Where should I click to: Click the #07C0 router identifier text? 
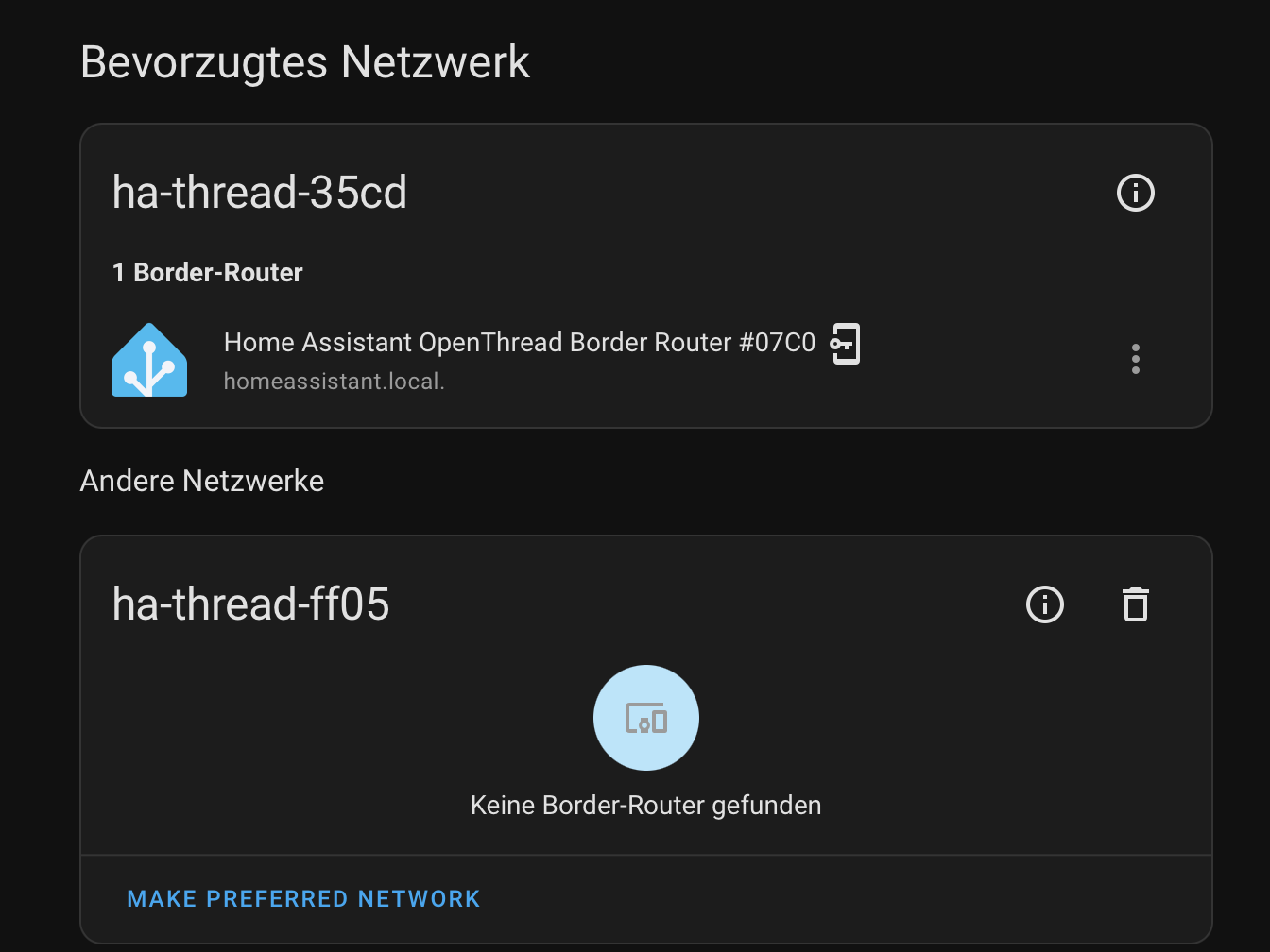777,342
